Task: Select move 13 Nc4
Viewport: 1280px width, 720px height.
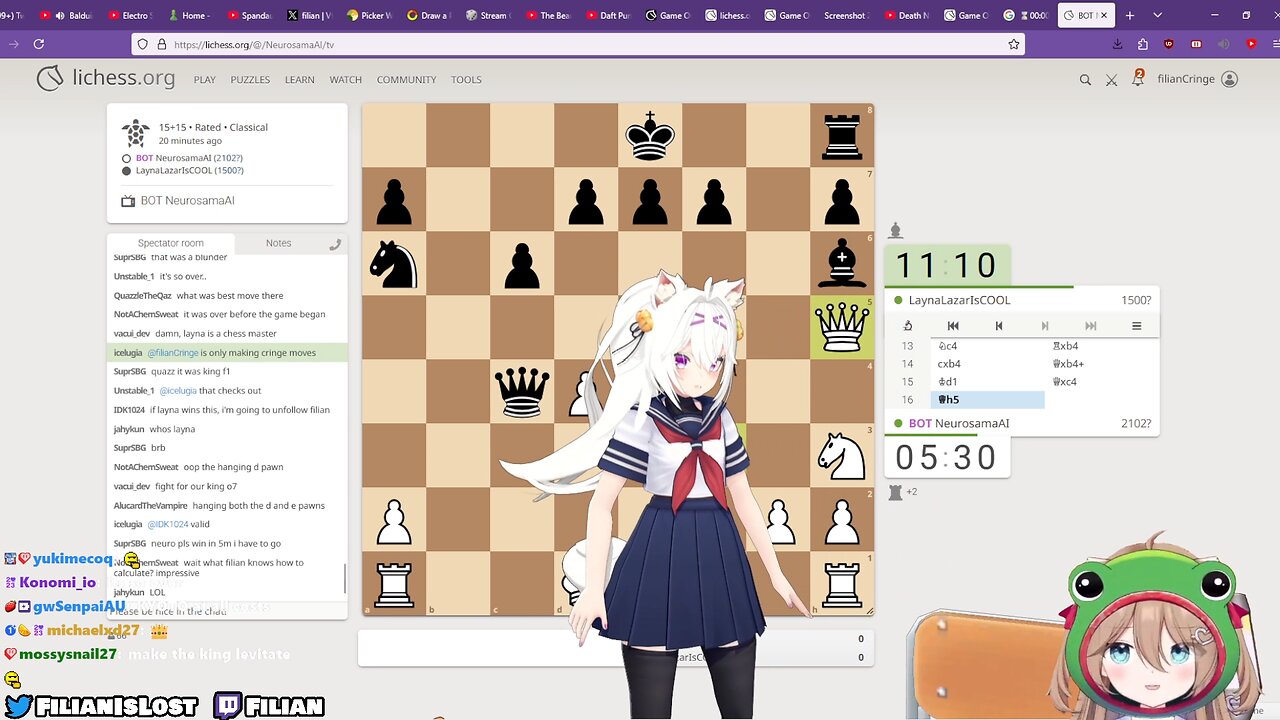Action: tap(987, 346)
